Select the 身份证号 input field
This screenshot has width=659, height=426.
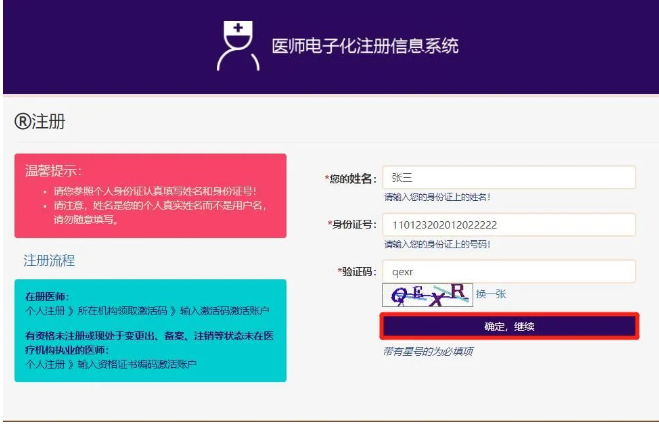(509, 225)
